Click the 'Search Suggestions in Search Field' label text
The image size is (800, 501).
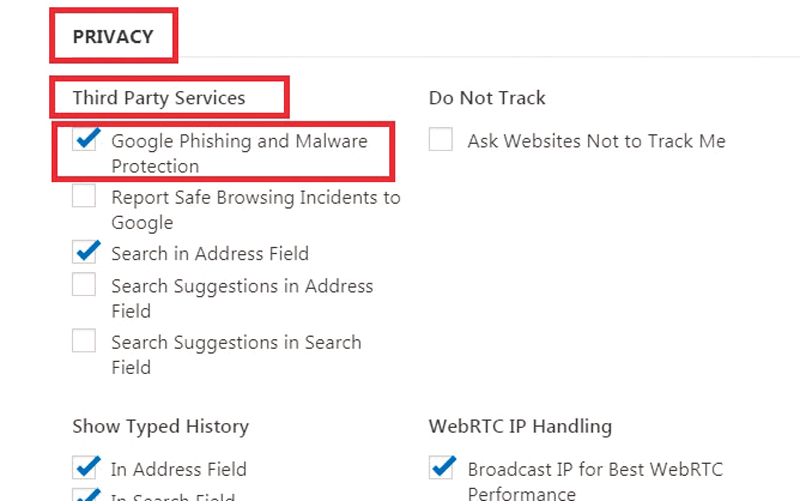pos(236,354)
